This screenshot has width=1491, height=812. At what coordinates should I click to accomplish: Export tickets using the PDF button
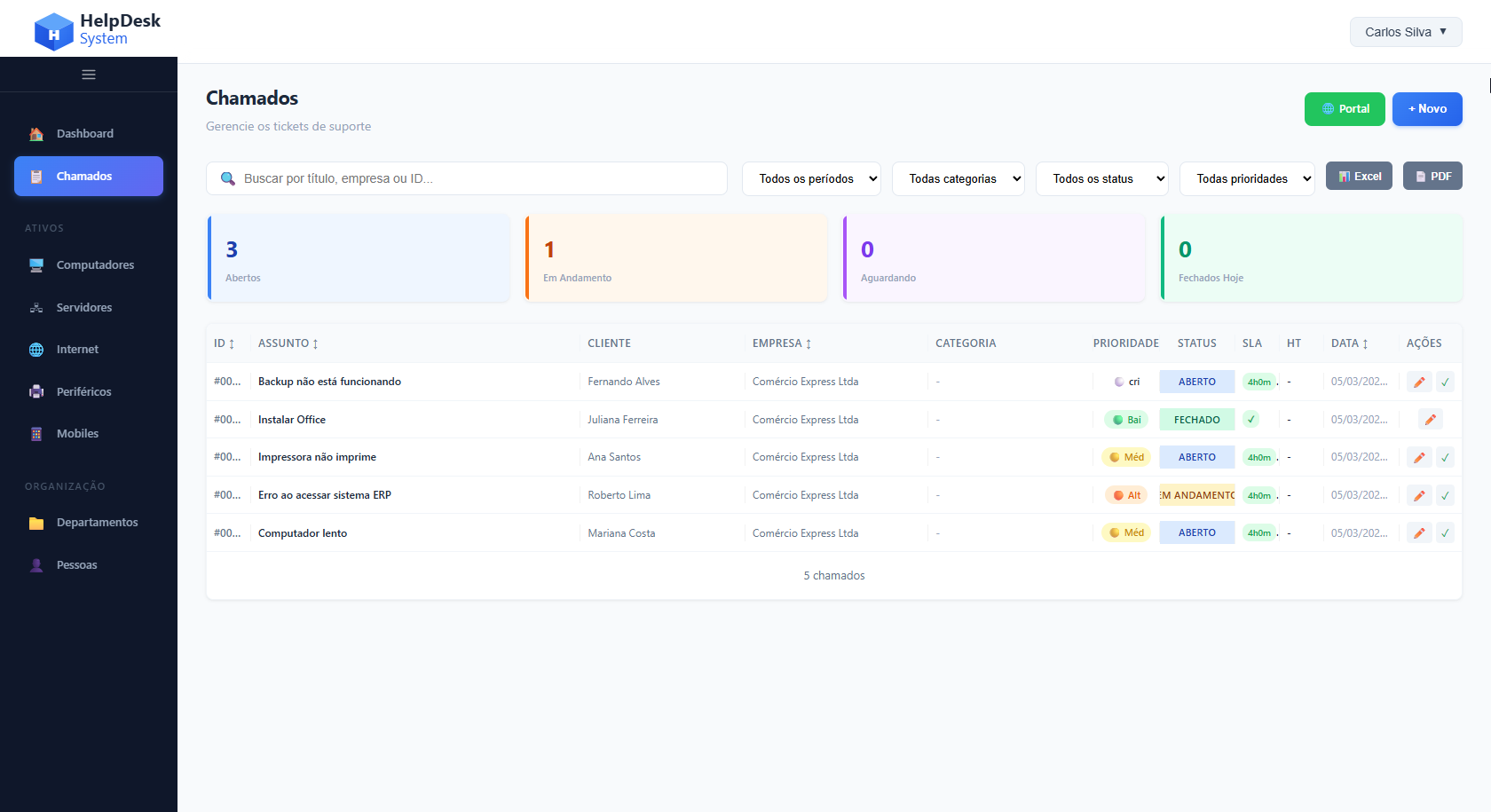[1432, 177]
